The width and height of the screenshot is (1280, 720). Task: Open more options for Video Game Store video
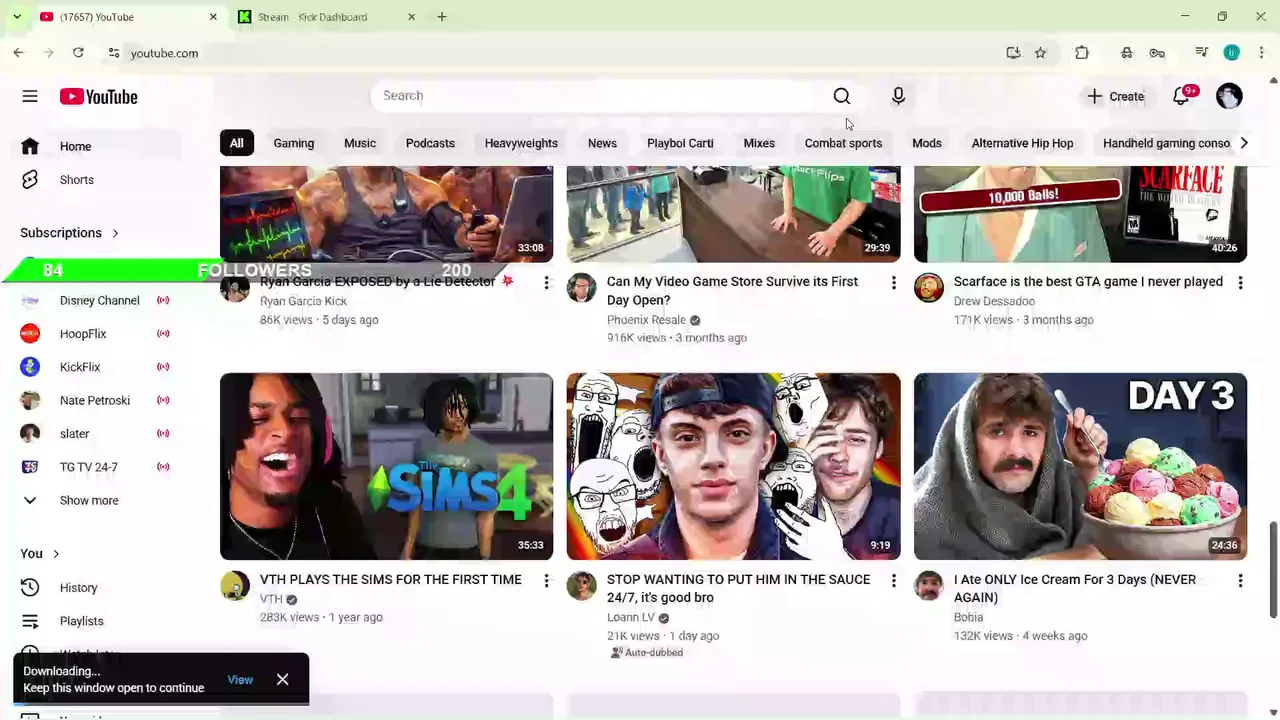click(893, 283)
